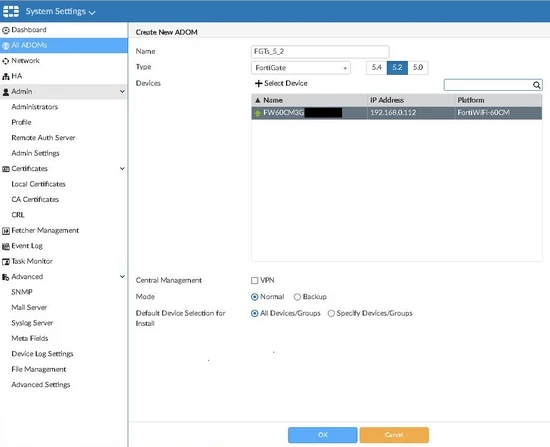Sort by Platform column header
This screenshot has width=550, height=447.
pos(498,100)
